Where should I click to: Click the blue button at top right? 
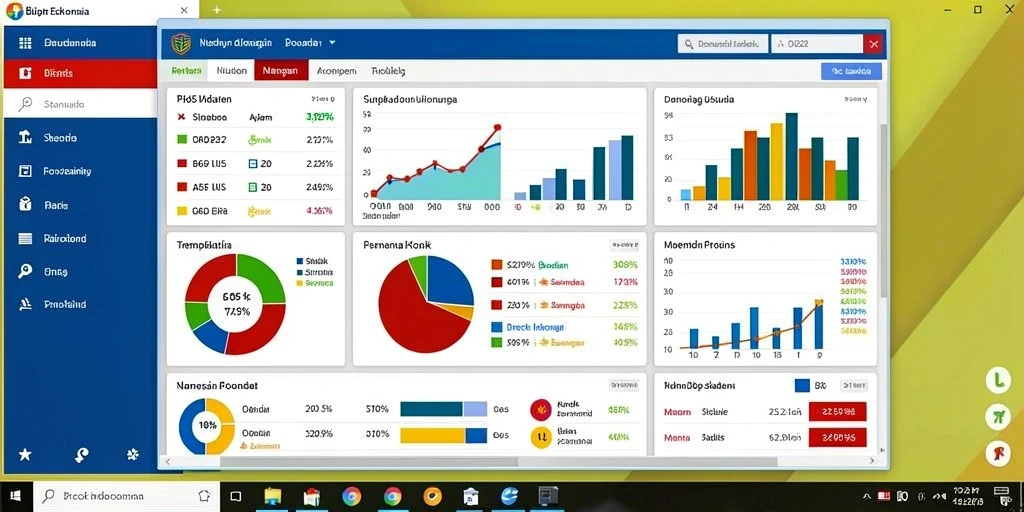pos(851,71)
